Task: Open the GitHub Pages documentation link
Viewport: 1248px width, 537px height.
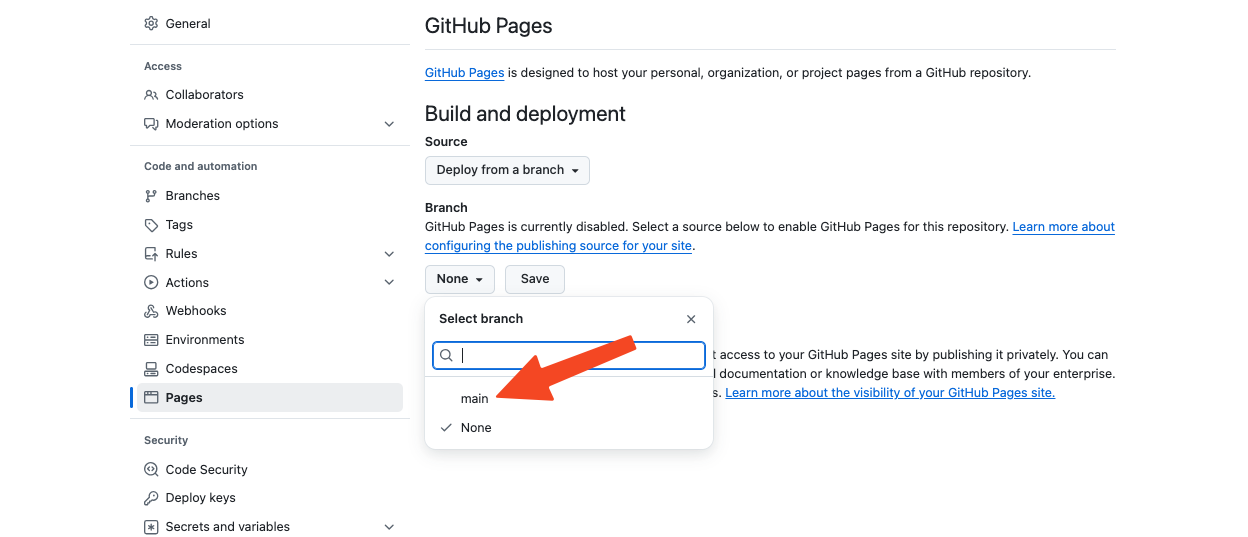Action: point(464,73)
